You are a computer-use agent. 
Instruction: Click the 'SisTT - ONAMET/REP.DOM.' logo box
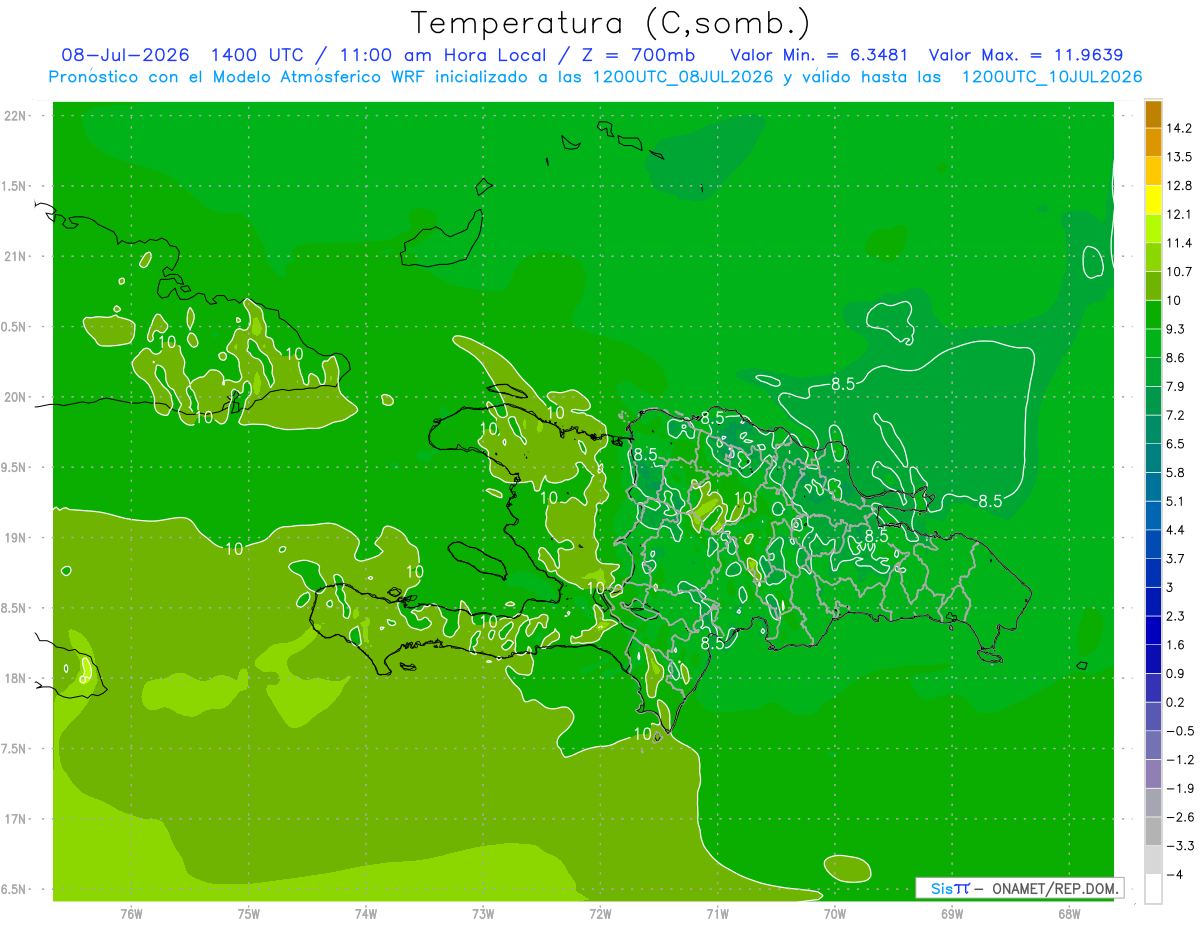tap(1019, 888)
